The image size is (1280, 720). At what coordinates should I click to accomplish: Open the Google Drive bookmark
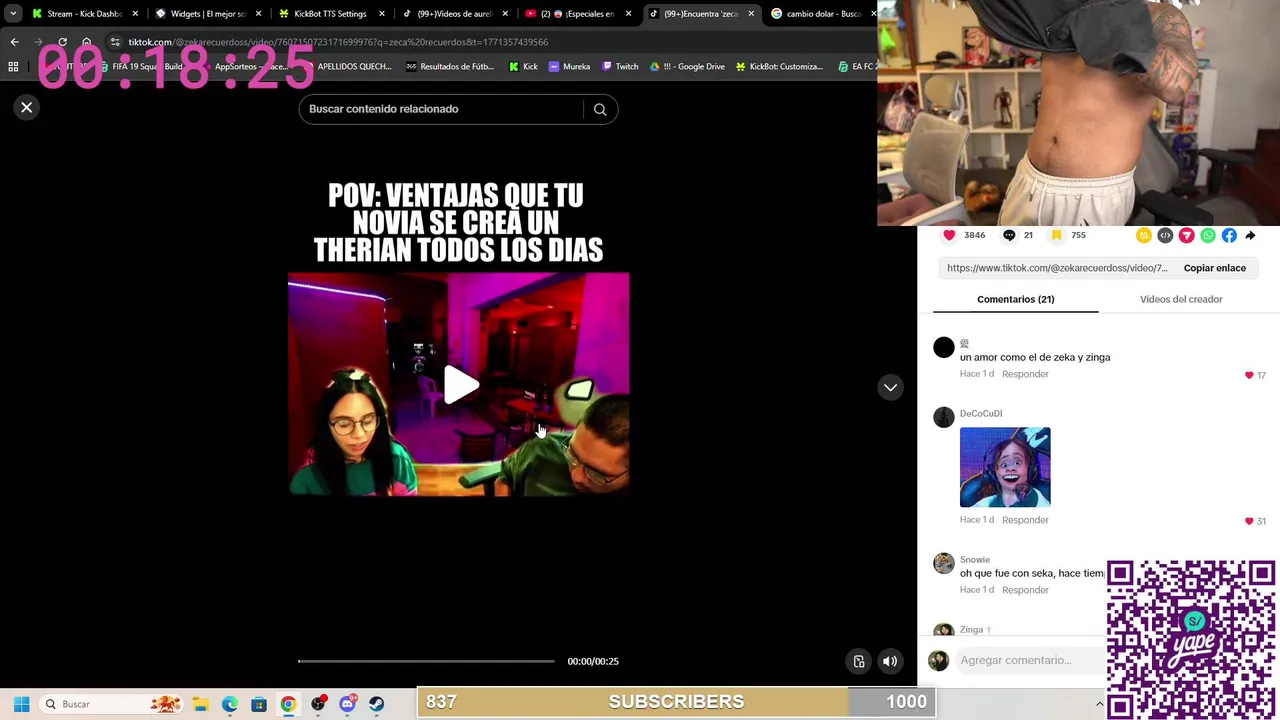pos(687,66)
